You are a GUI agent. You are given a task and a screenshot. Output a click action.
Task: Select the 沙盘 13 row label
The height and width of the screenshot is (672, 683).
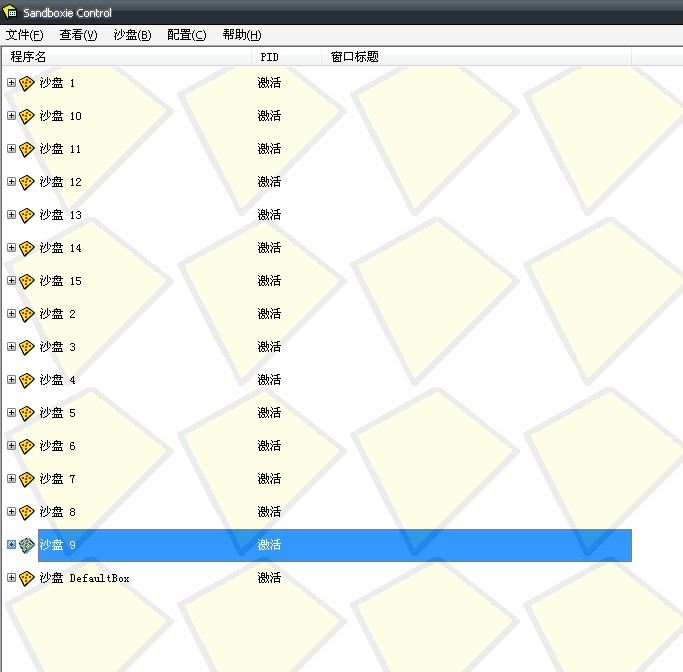61,215
